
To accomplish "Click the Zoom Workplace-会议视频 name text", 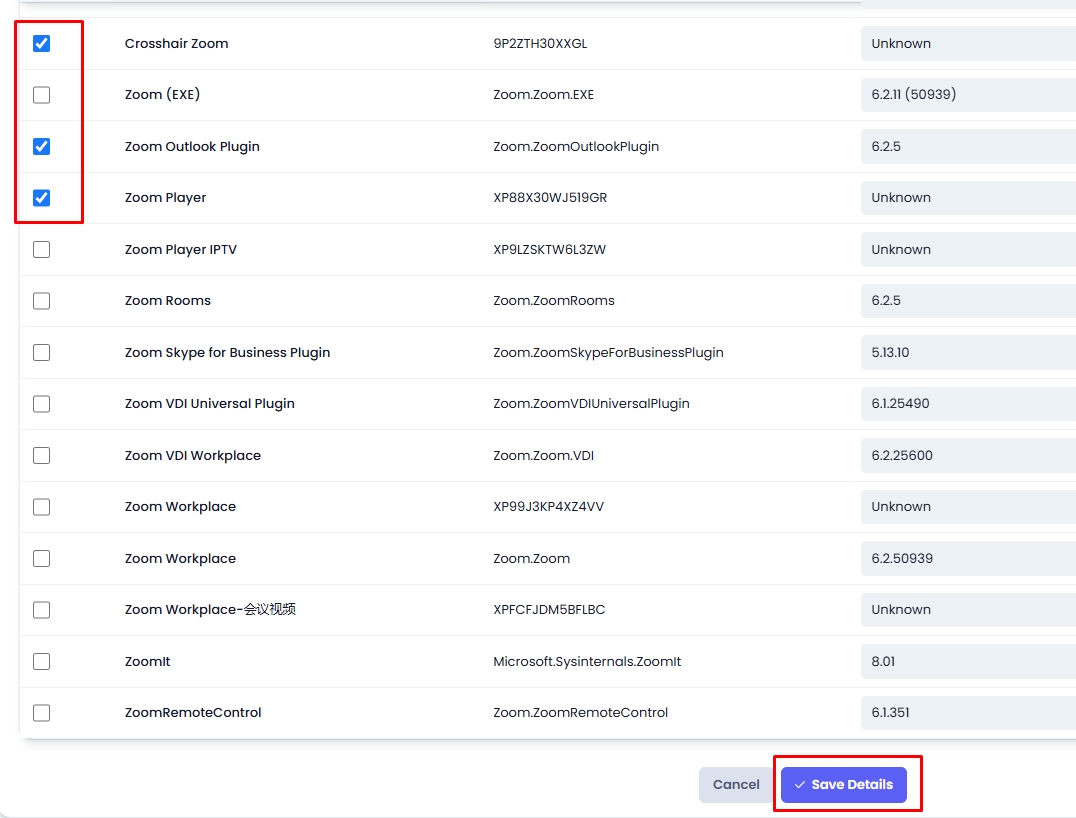I will (210, 609).
